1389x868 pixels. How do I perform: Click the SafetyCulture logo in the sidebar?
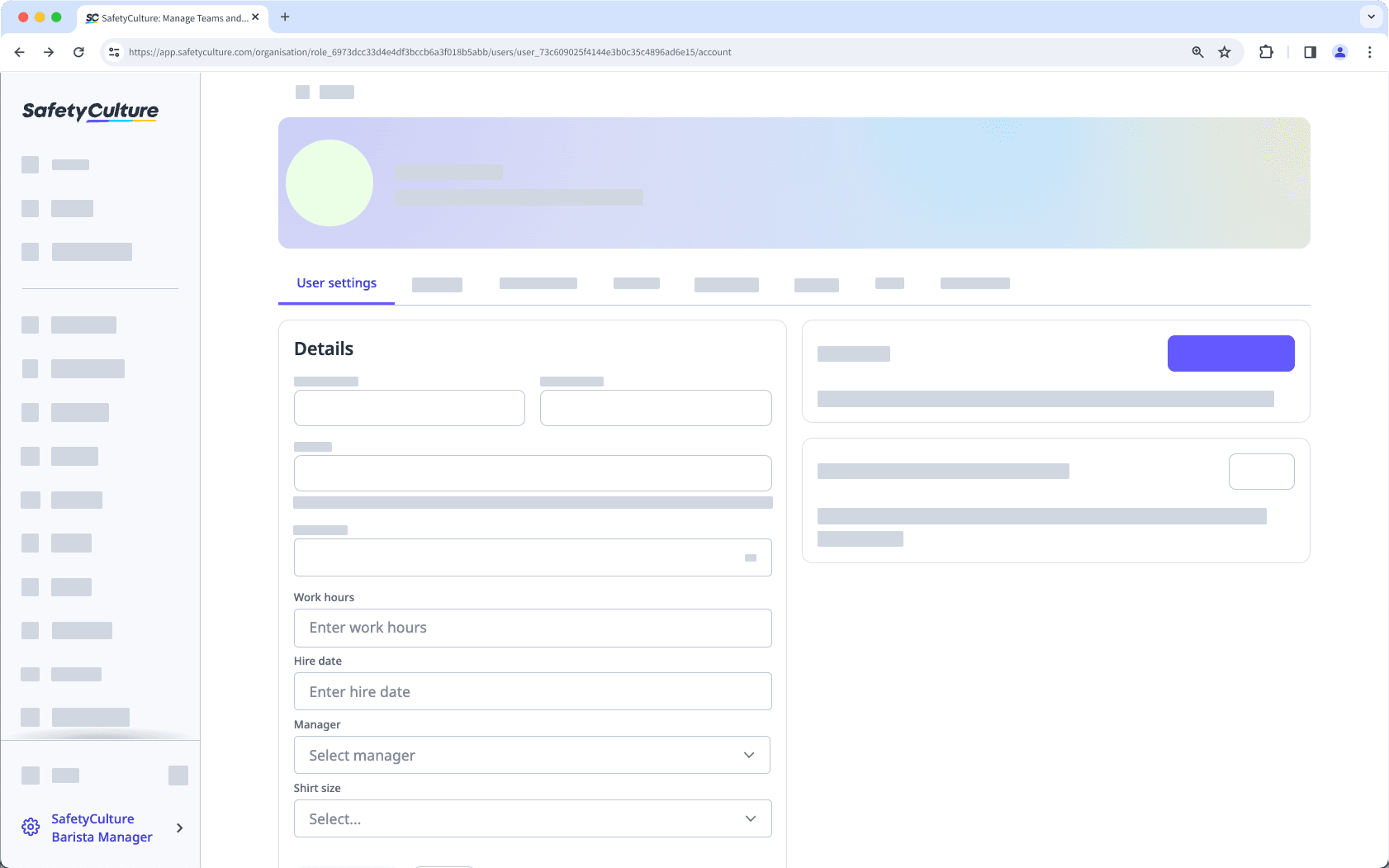click(x=89, y=111)
